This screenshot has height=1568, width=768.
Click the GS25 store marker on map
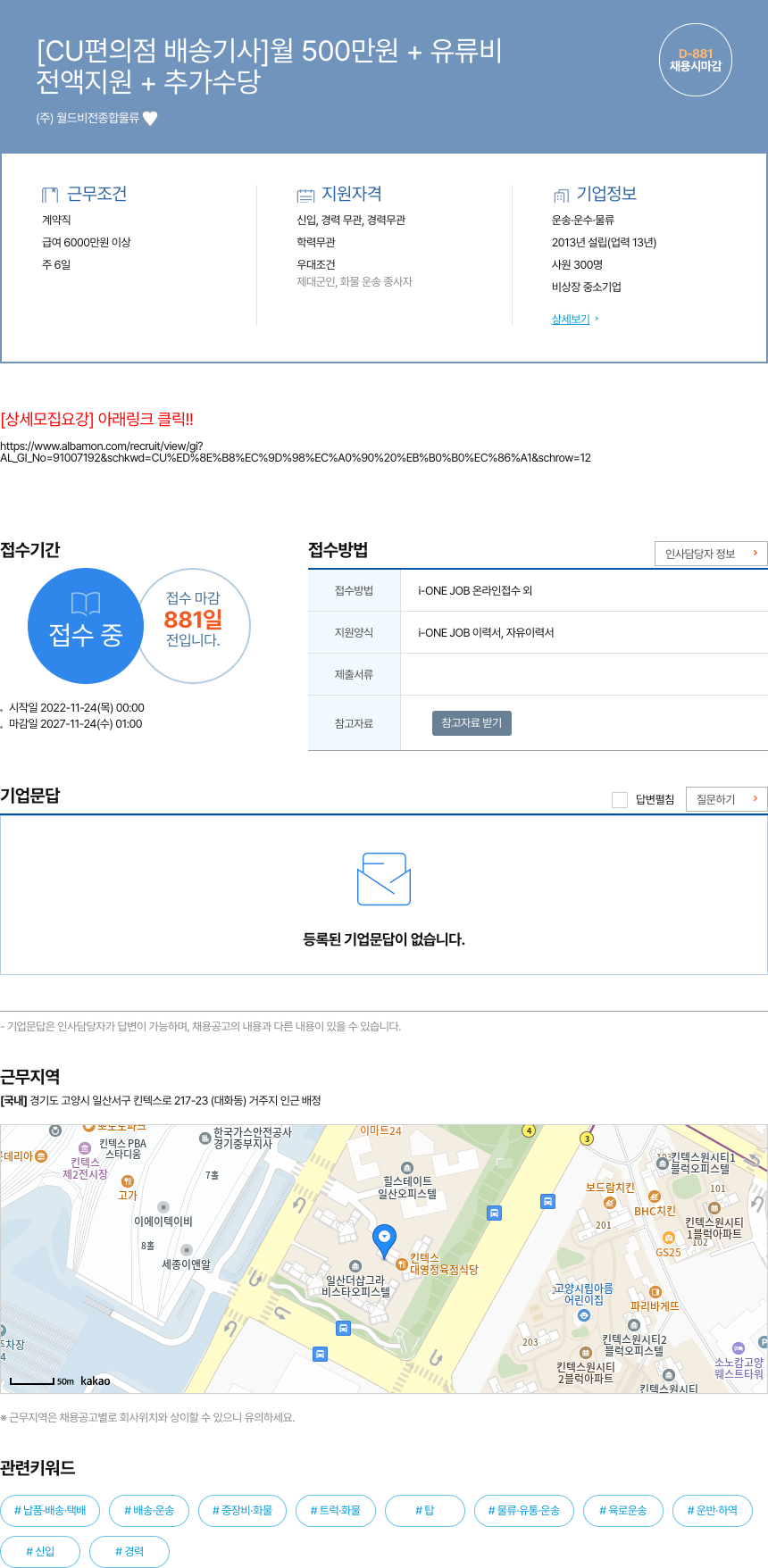click(669, 1238)
